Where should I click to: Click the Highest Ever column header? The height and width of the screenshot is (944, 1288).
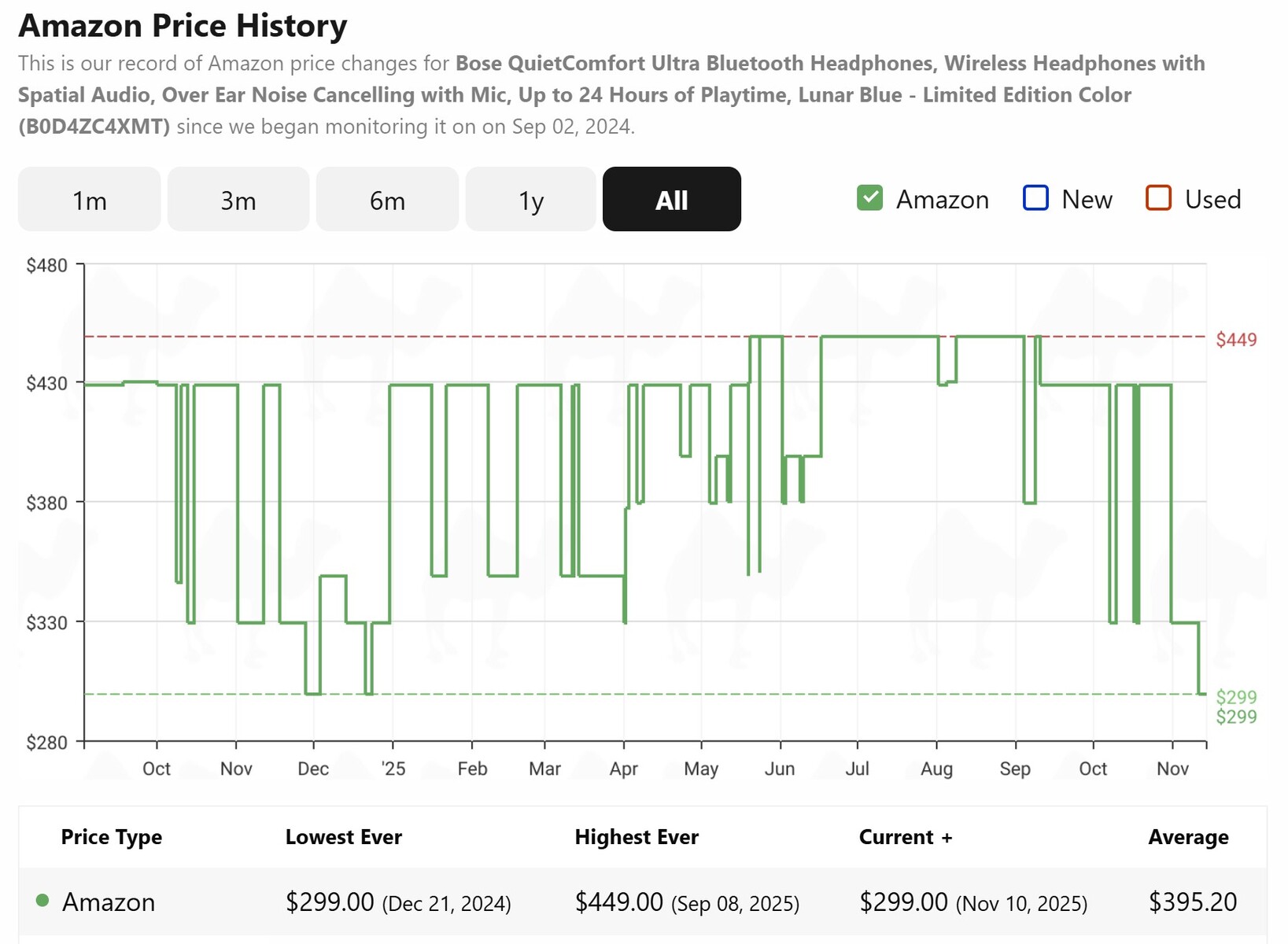(x=636, y=837)
